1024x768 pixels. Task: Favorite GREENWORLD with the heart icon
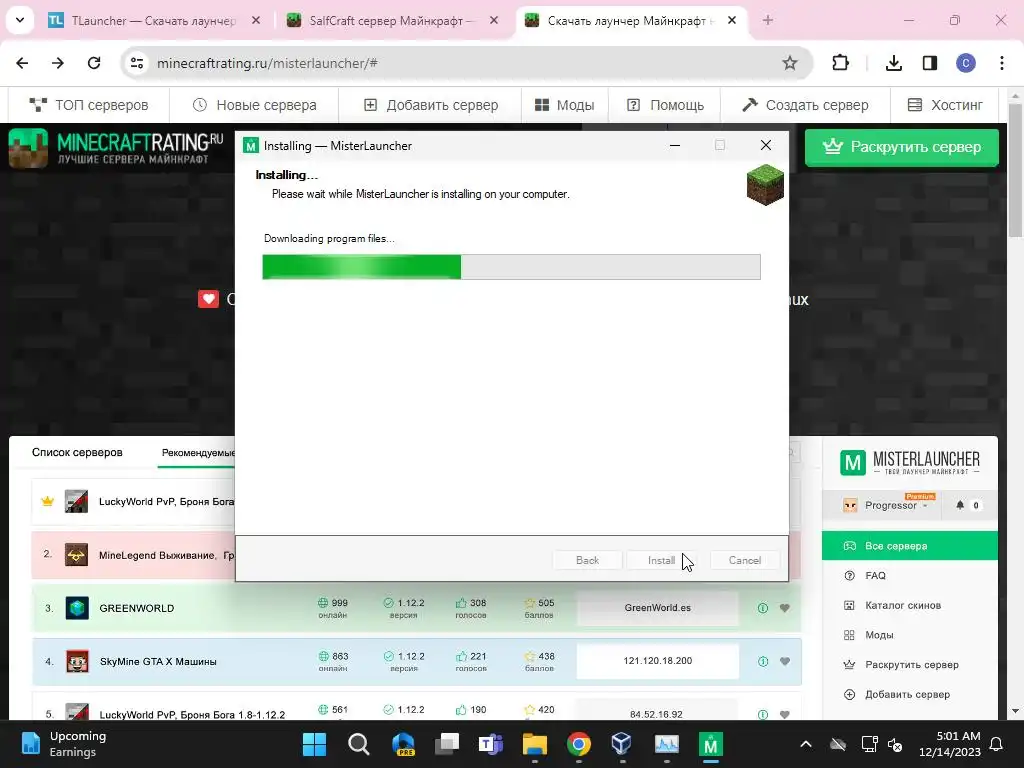(x=785, y=608)
